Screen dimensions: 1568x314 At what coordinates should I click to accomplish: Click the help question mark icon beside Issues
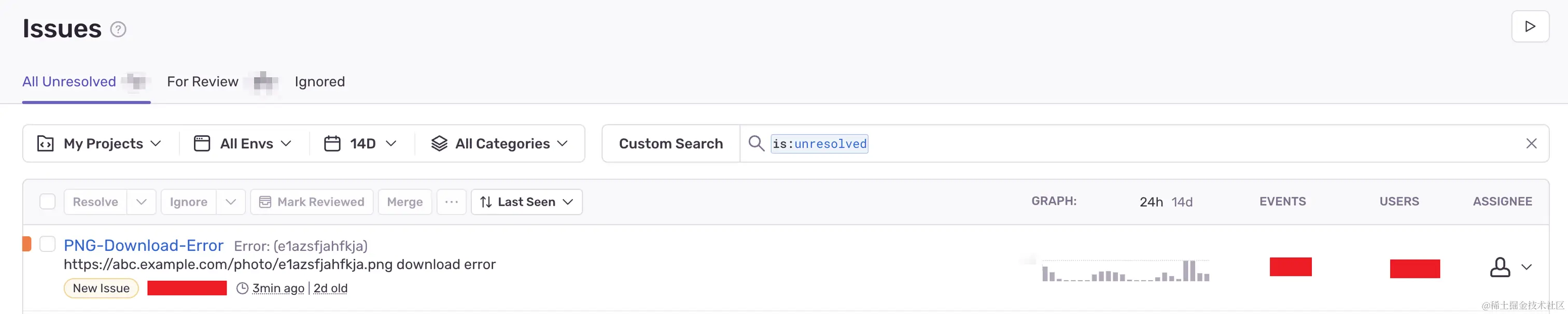tap(118, 29)
